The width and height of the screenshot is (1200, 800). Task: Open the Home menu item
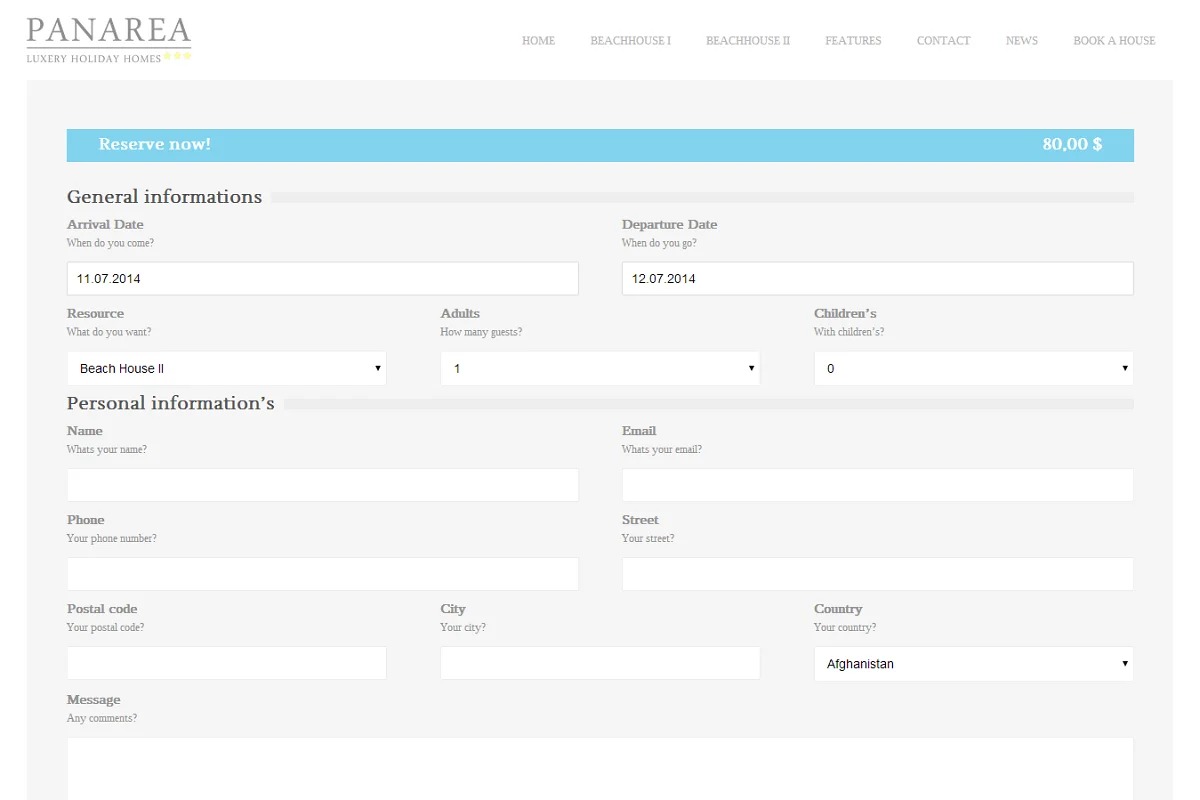pyautogui.click(x=538, y=41)
